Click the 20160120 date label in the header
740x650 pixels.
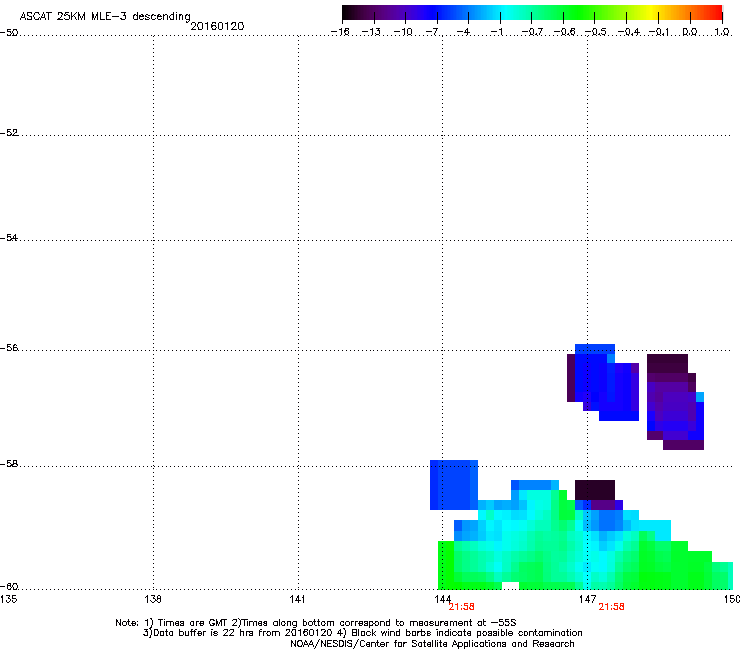[217, 26]
